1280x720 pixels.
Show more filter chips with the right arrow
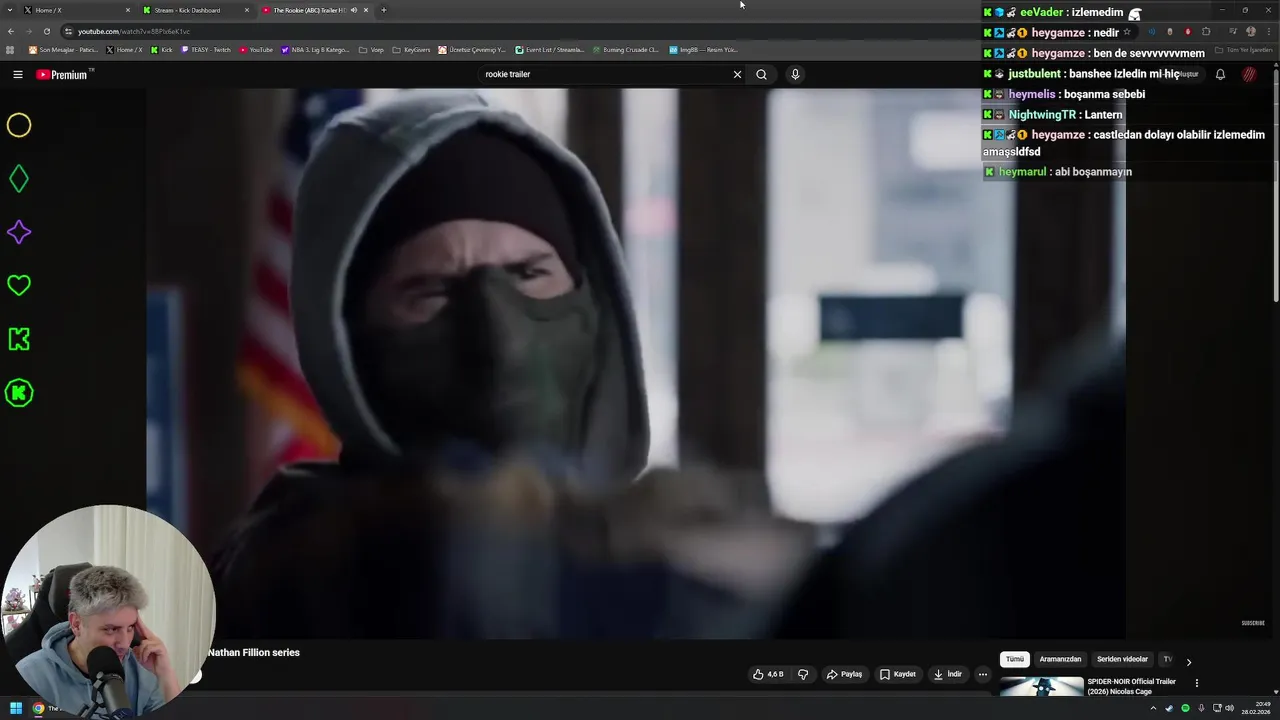coord(1188,661)
